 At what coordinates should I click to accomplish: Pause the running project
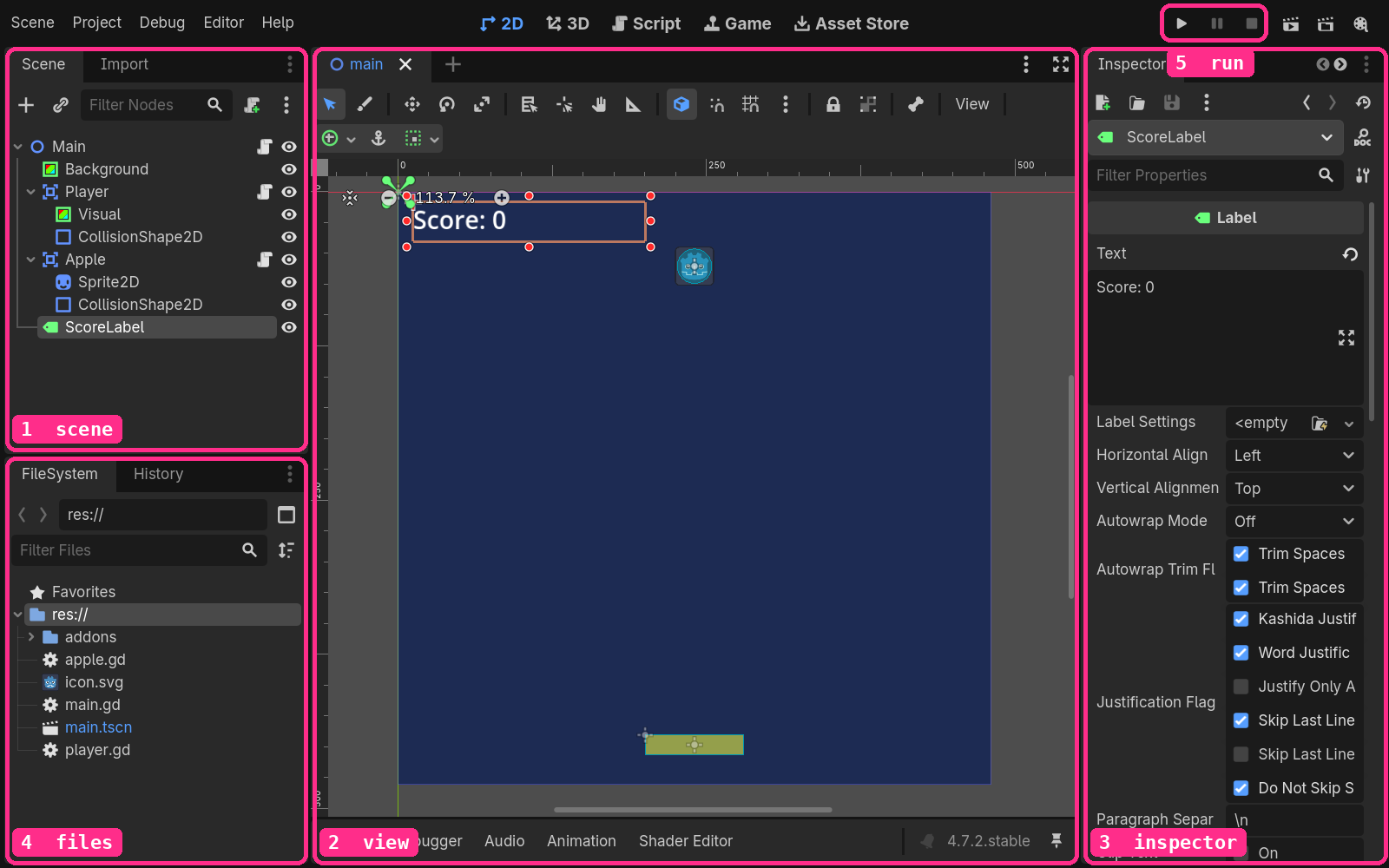pos(1217,23)
